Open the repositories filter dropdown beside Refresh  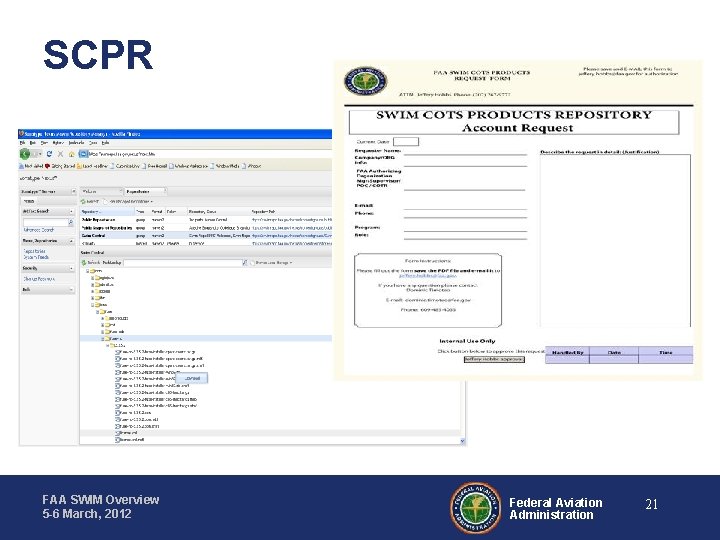pyautogui.click(x=129, y=202)
